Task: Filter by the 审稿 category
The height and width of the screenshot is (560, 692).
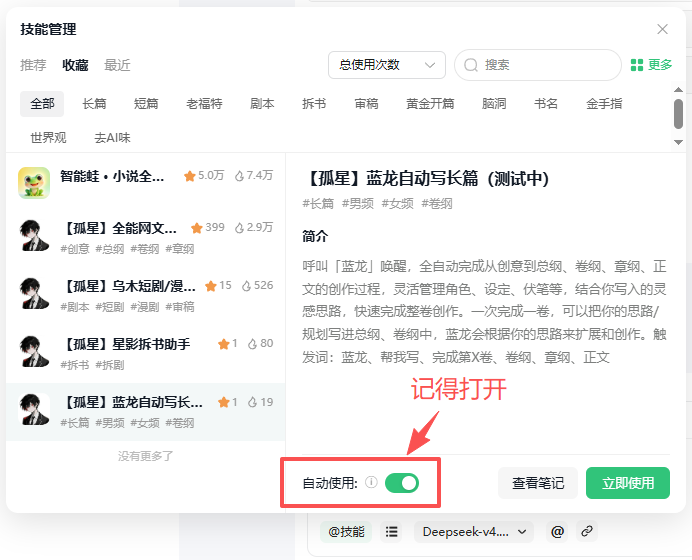Action: coord(366,104)
